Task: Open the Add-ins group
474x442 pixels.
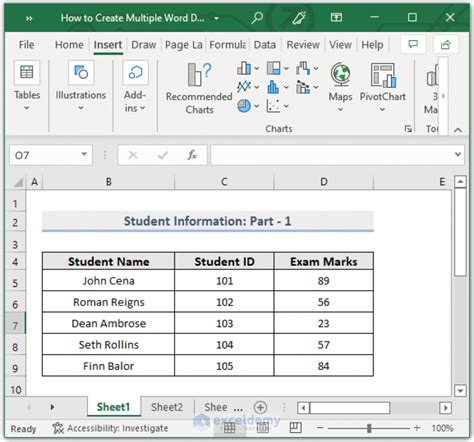Action: [135, 86]
